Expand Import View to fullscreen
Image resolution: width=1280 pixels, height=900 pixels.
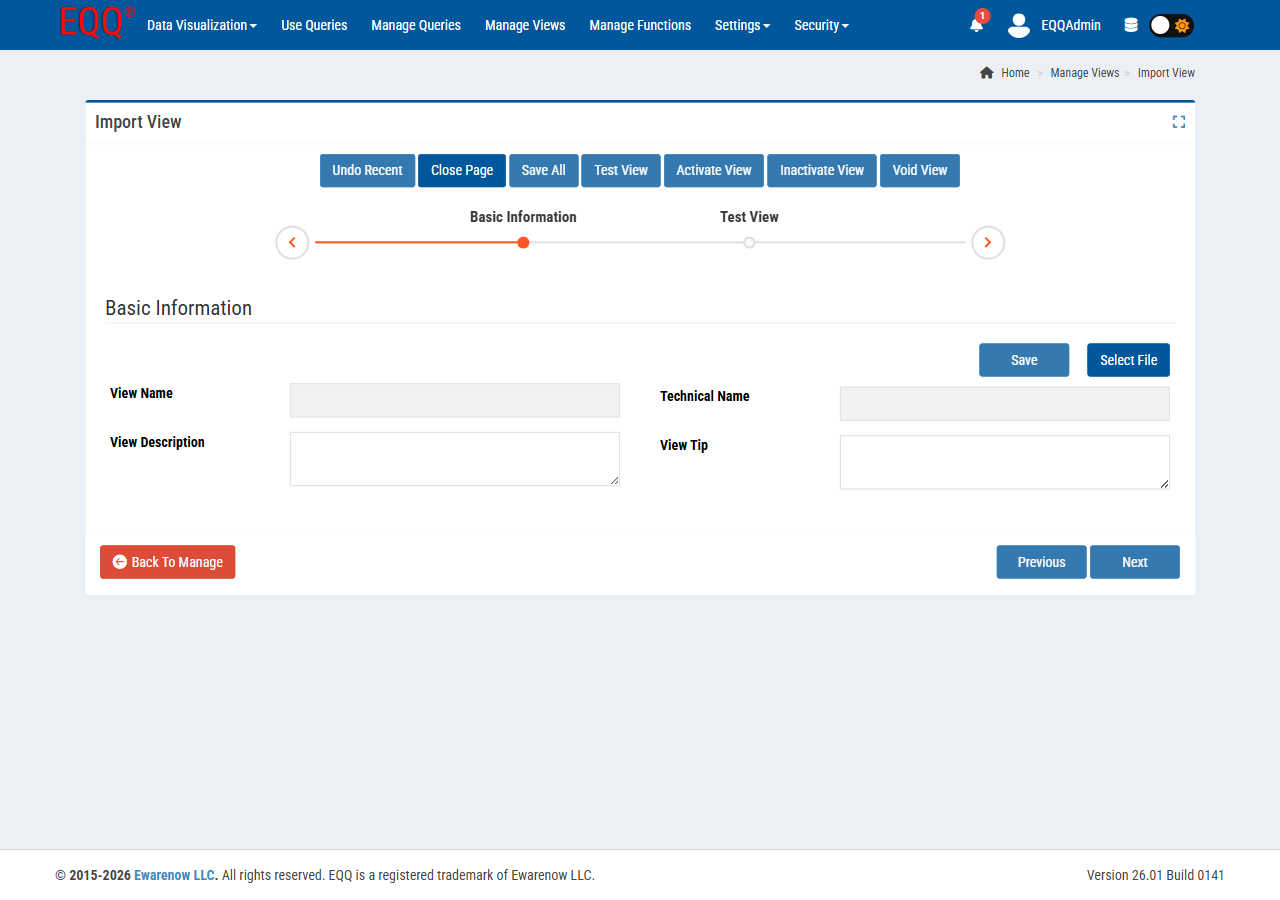[x=1178, y=121]
